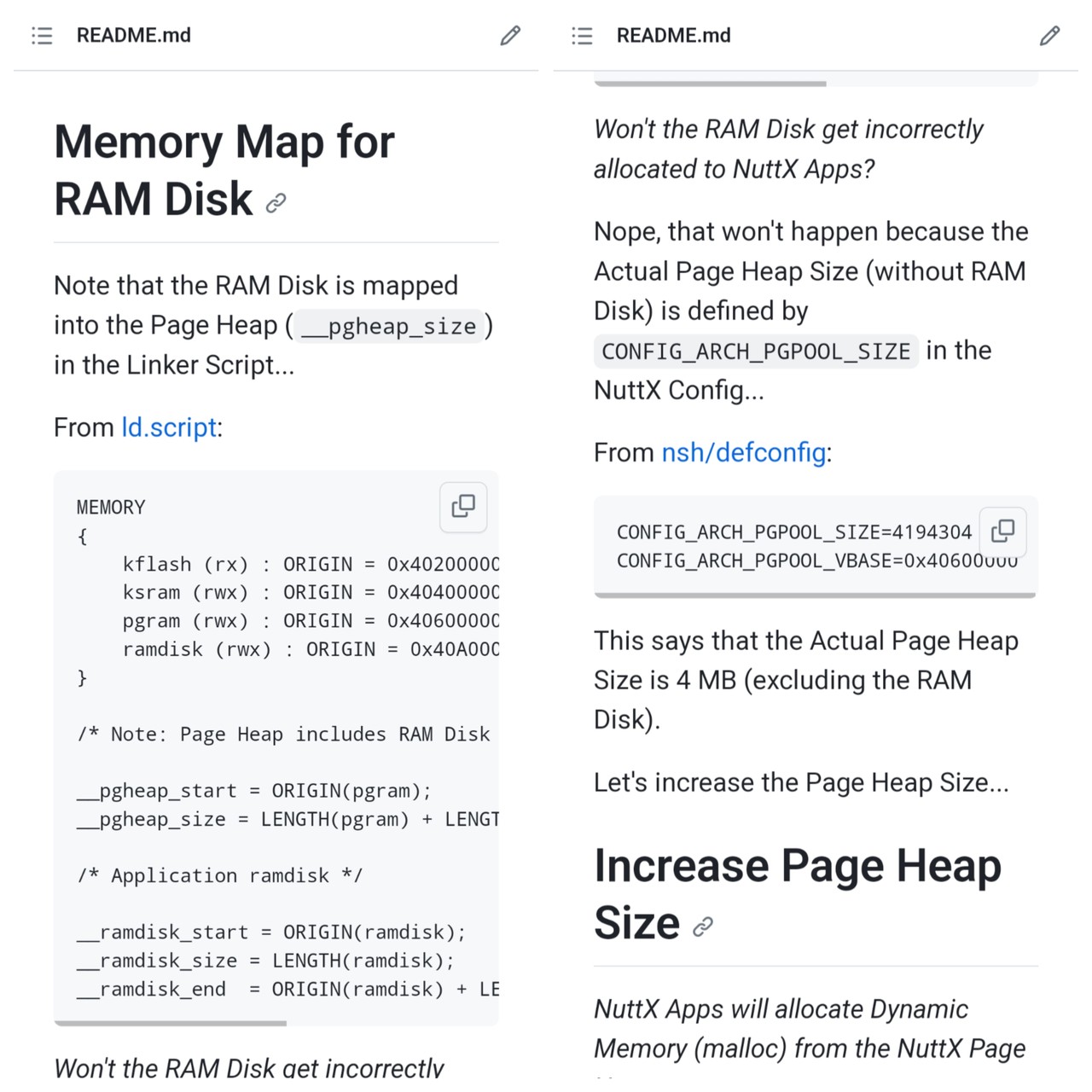Click the scrollbar above "Won't the RAM Disk" in right pane
This screenshot has height=1092, width=1092.
point(710,84)
